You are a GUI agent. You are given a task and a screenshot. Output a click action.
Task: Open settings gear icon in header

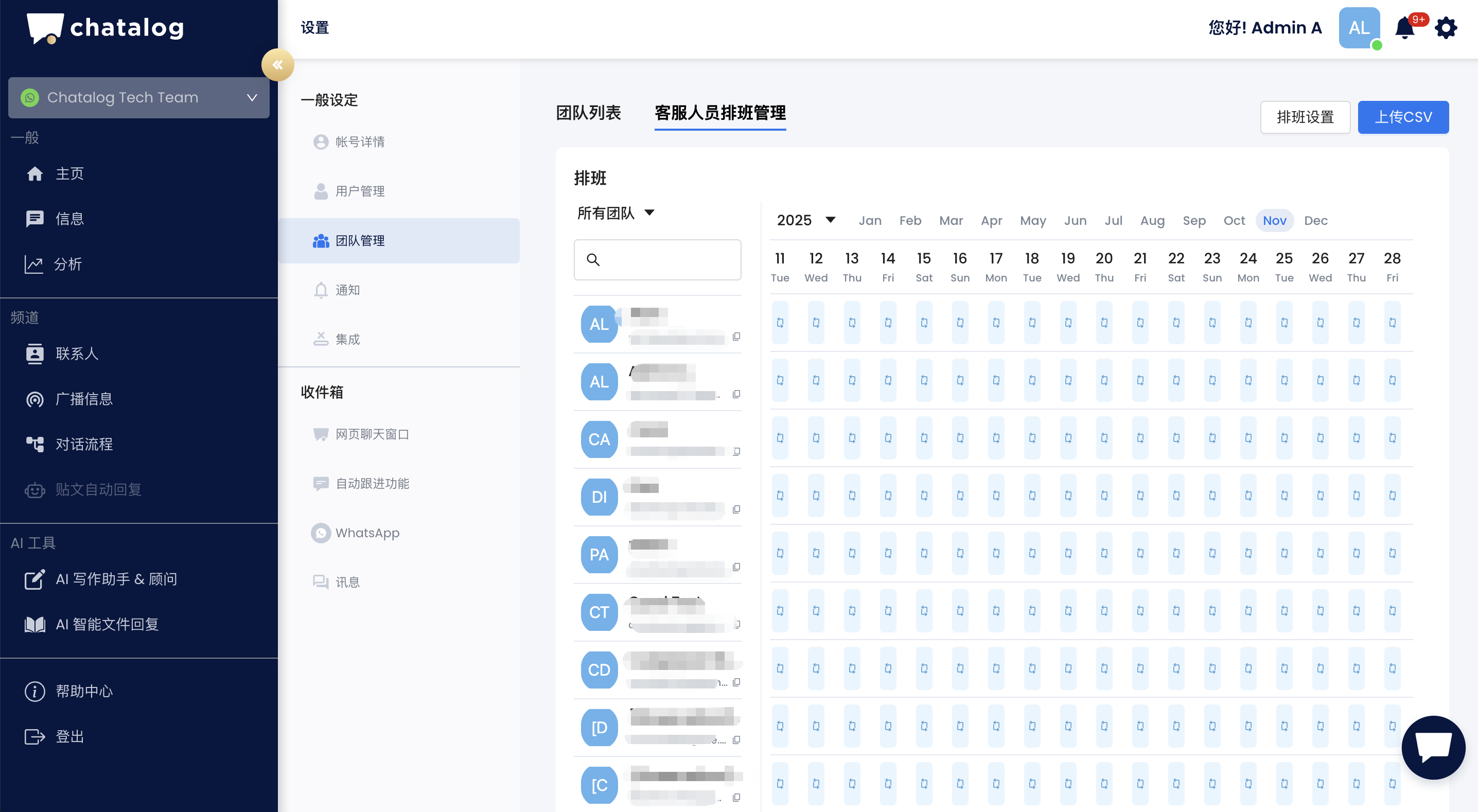tap(1446, 28)
